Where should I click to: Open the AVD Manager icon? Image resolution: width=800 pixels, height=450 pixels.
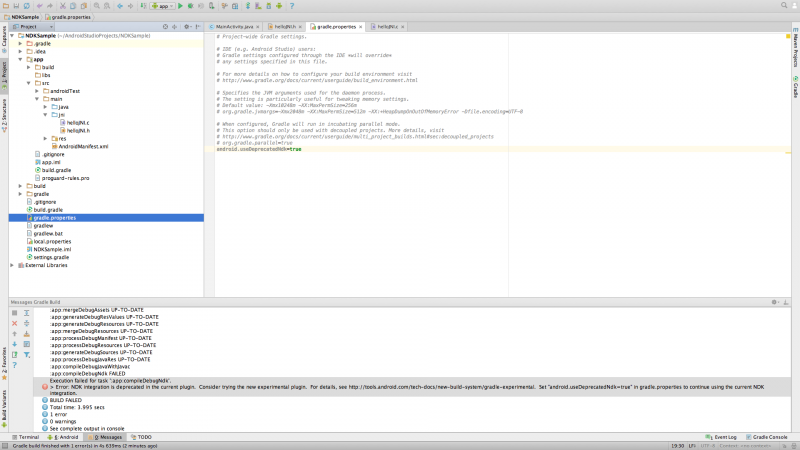(258, 6)
